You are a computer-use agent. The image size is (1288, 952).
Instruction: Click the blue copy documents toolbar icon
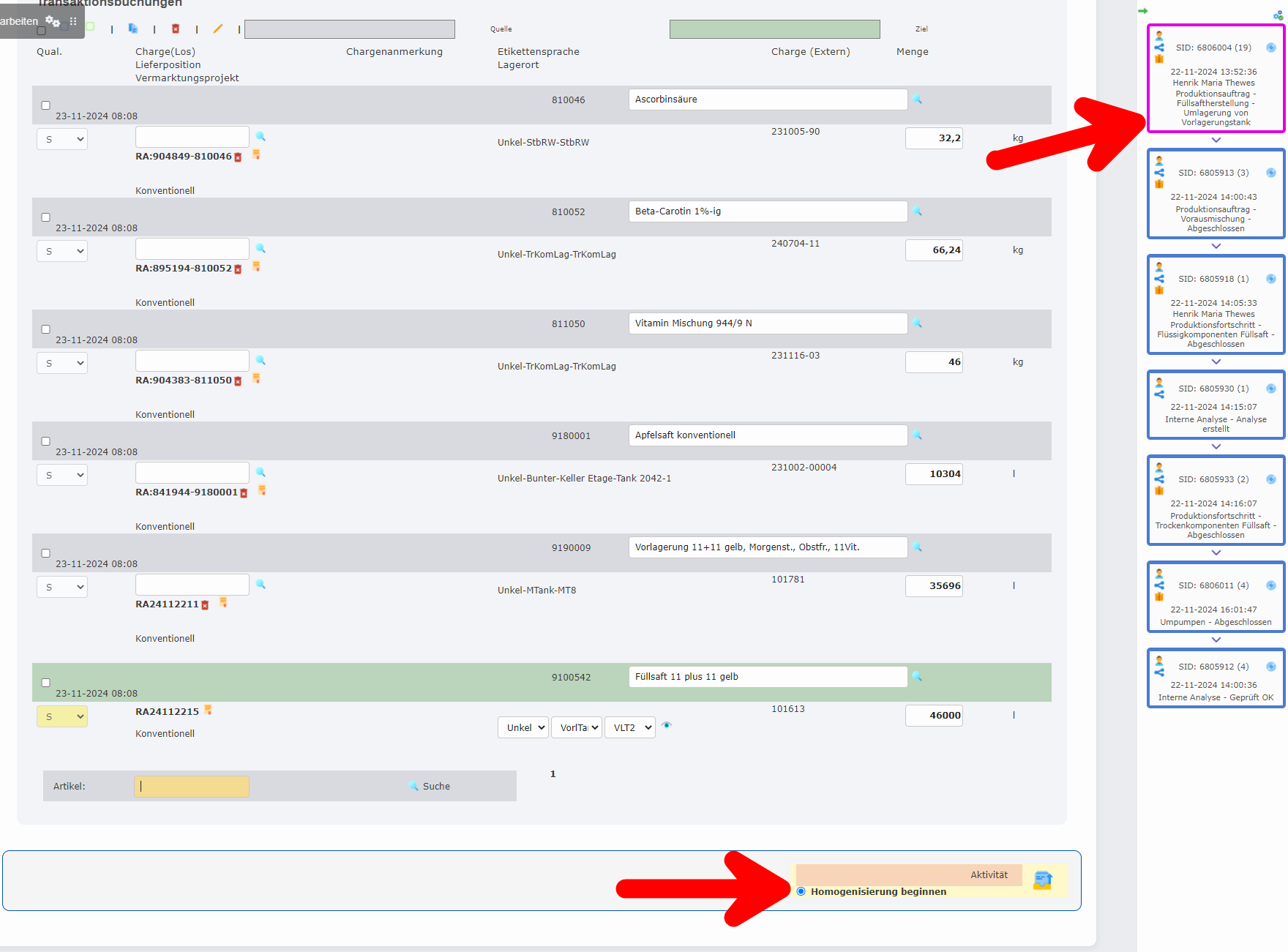click(x=133, y=29)
